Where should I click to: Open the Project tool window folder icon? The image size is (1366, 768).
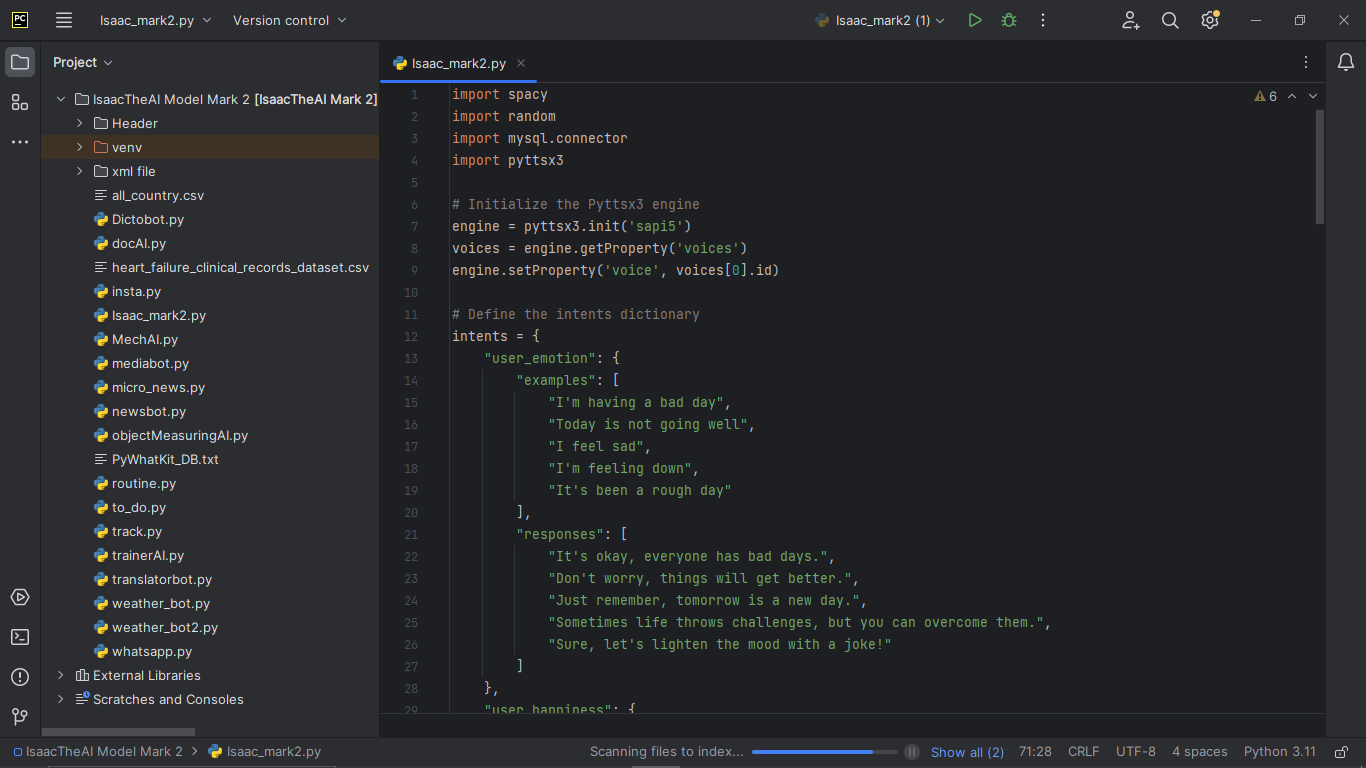pyautogui.click(x=20, y=62)
